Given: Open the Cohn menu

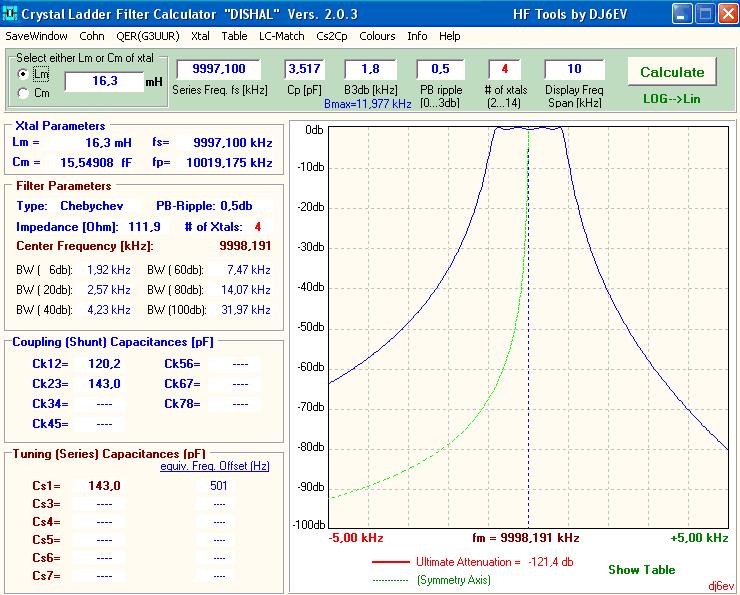Looking at the screenshot, I should (92, 36).
